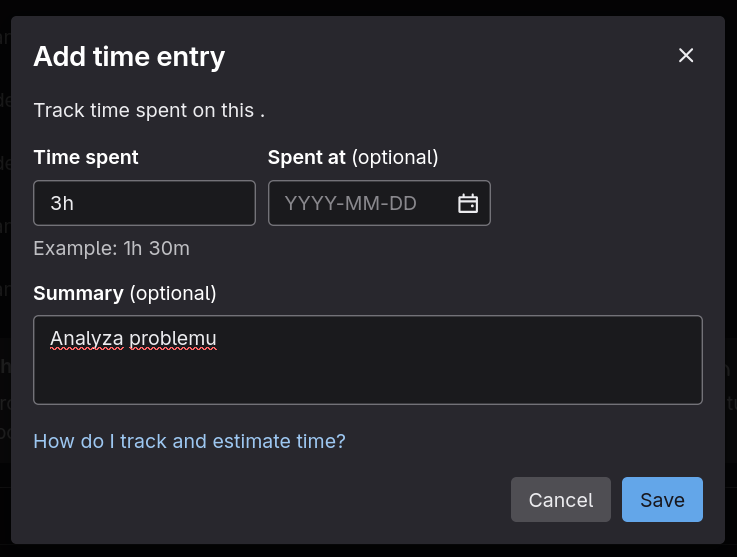Place cursor on the word 'problemu'
The height and width of the screenshot is (557, 737).
coord(173,339)
